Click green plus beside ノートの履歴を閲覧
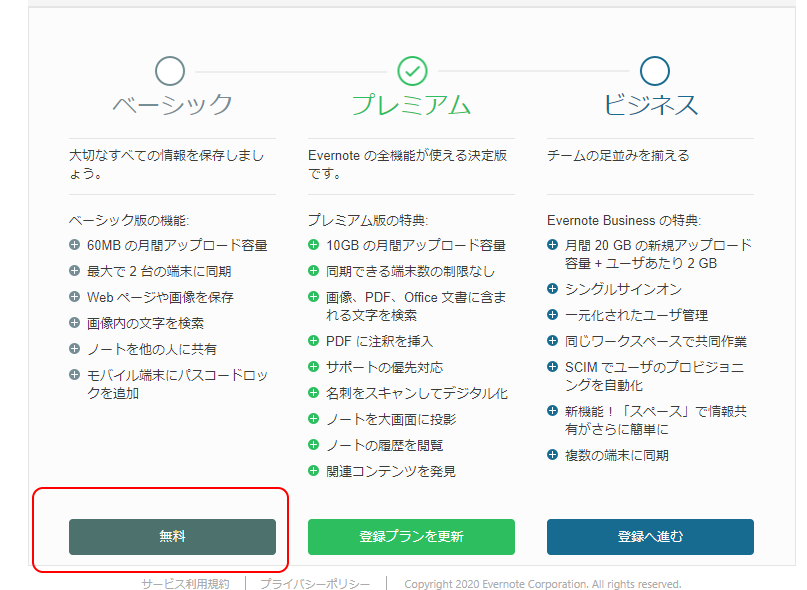This screenshot has height=590, width=807. pyautogui.click(x=313, y=444)
